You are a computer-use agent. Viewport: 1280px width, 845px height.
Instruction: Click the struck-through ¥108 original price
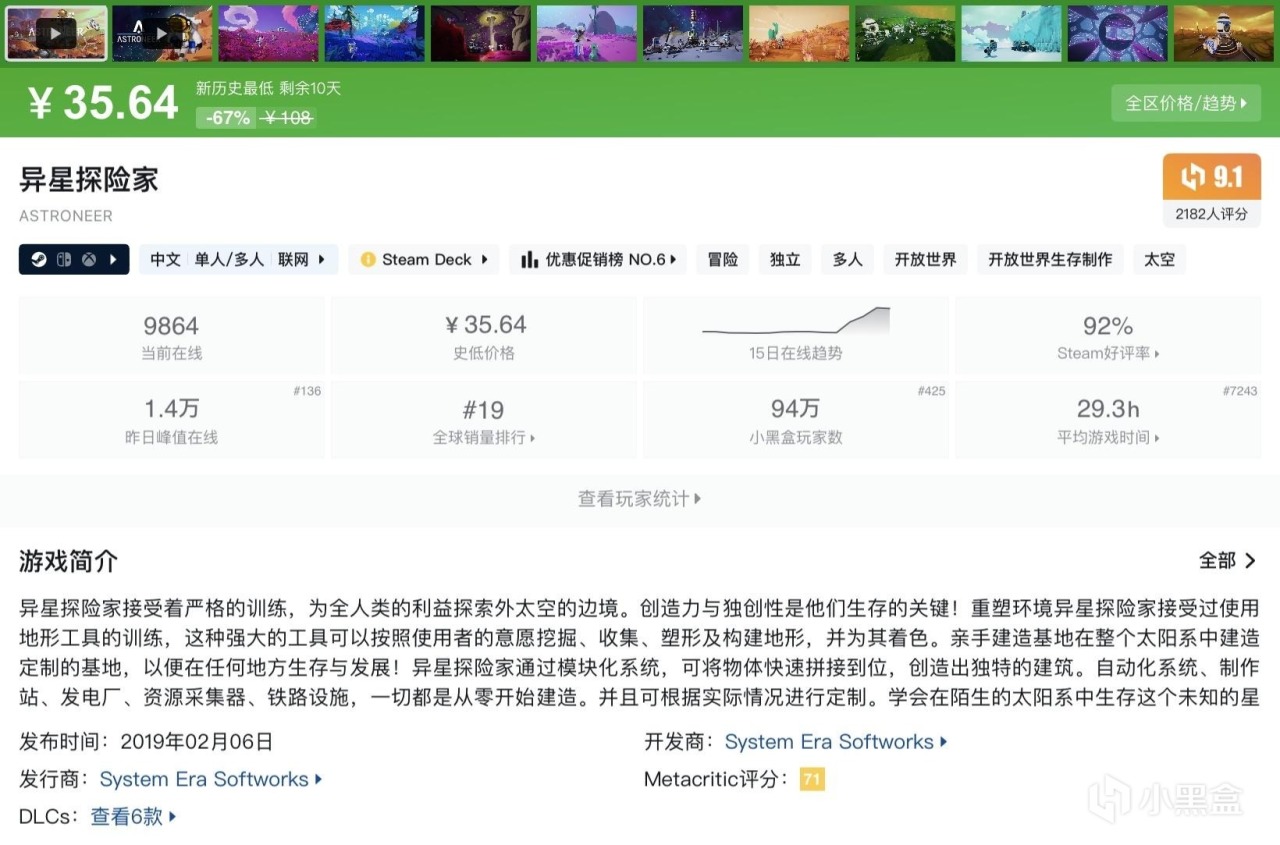287,117
